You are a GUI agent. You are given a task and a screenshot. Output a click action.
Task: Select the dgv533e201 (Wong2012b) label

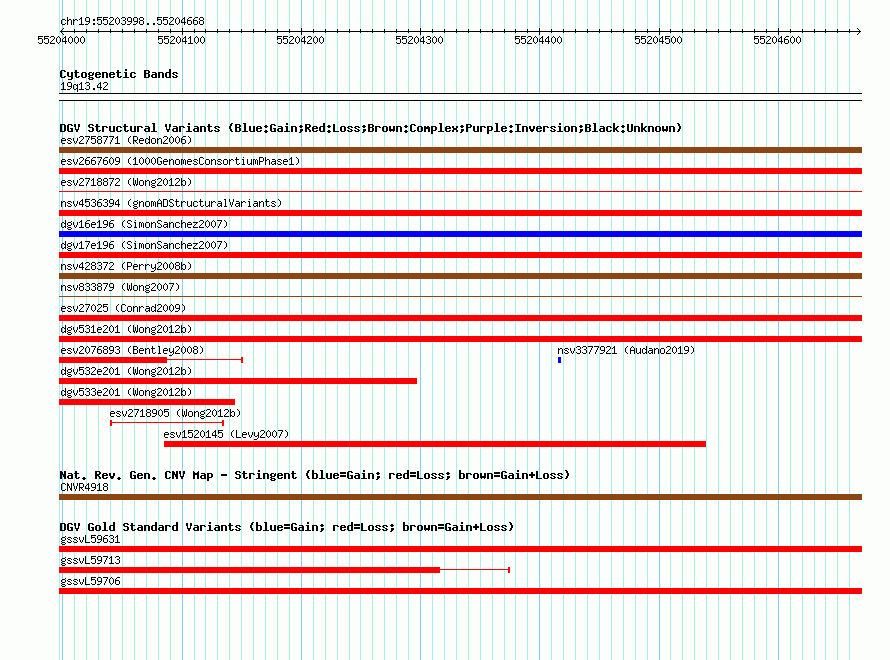click(x=126, y=392)
